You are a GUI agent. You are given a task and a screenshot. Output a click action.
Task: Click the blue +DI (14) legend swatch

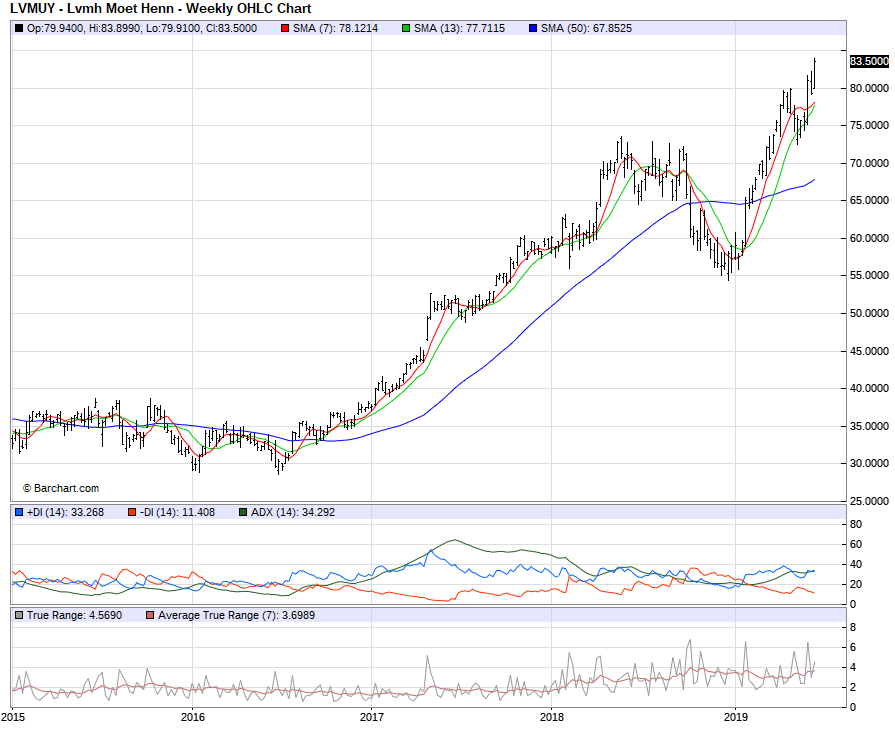19,512
